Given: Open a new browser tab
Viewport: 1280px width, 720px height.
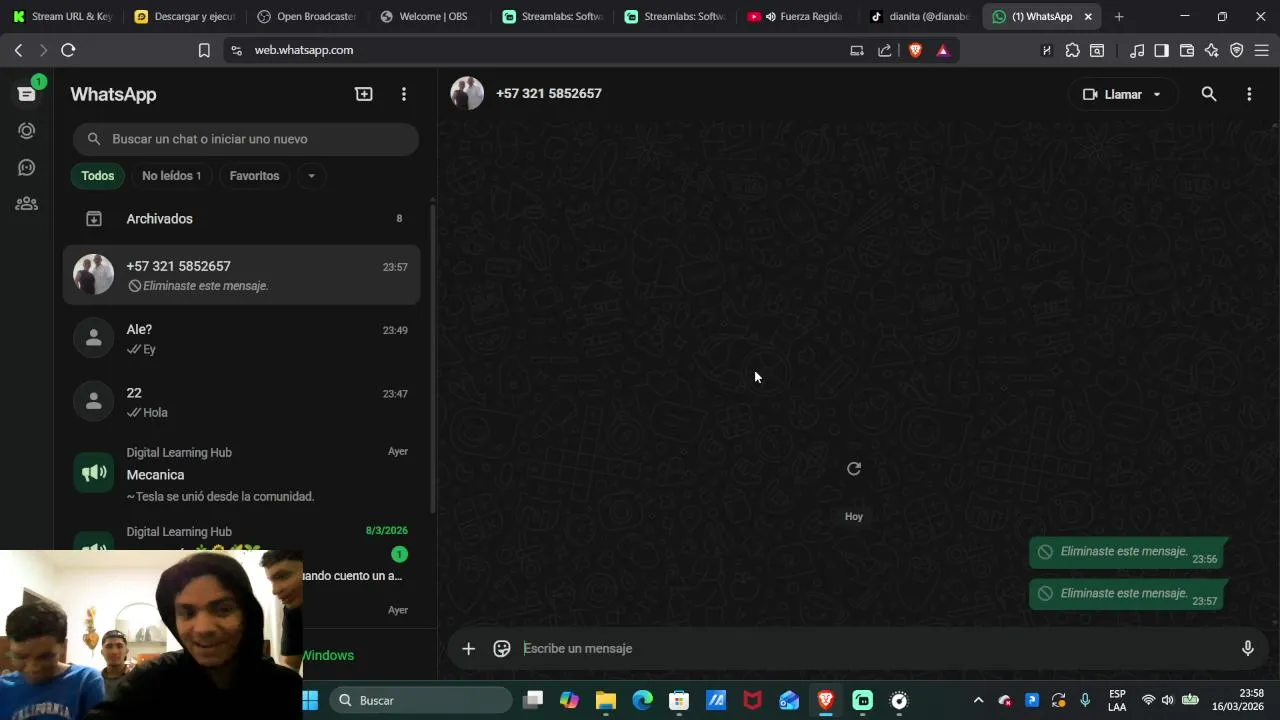Looking at the screenshot, I should [1119, 17].
